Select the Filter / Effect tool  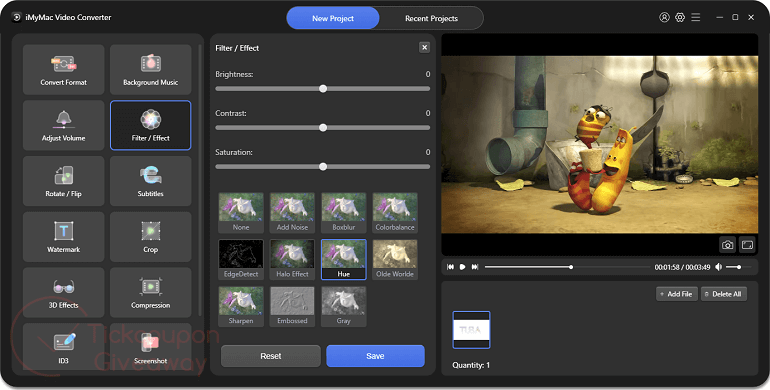150,125
